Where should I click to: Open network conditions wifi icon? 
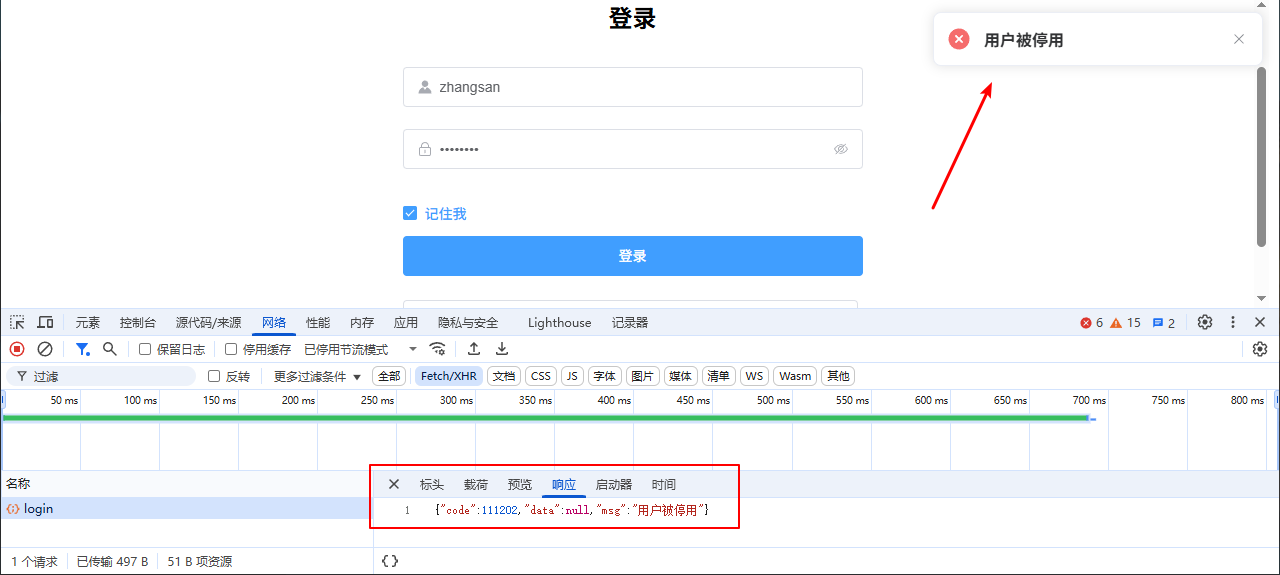click(437, 349)
